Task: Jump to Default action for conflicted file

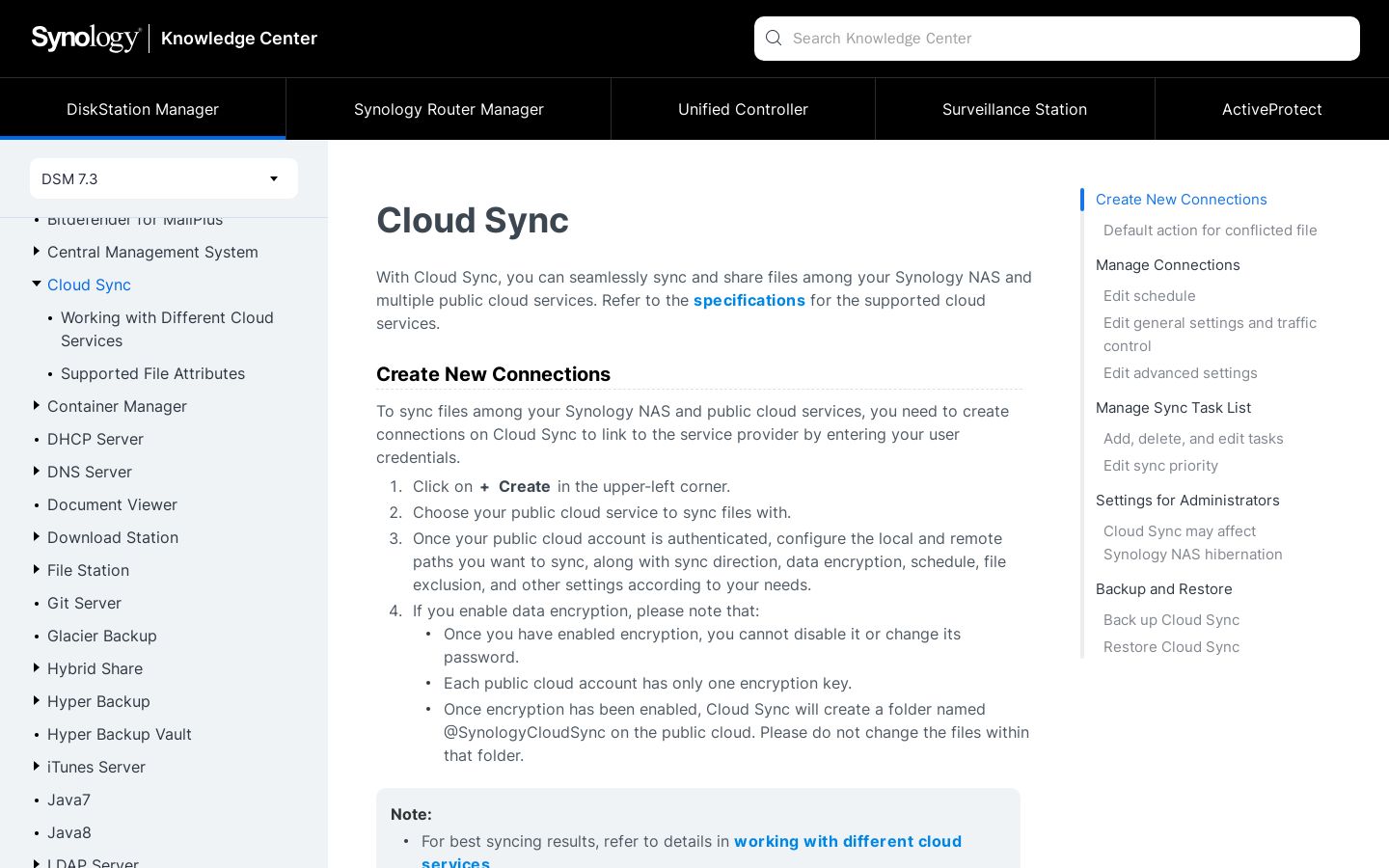Action: [1211, 231]
